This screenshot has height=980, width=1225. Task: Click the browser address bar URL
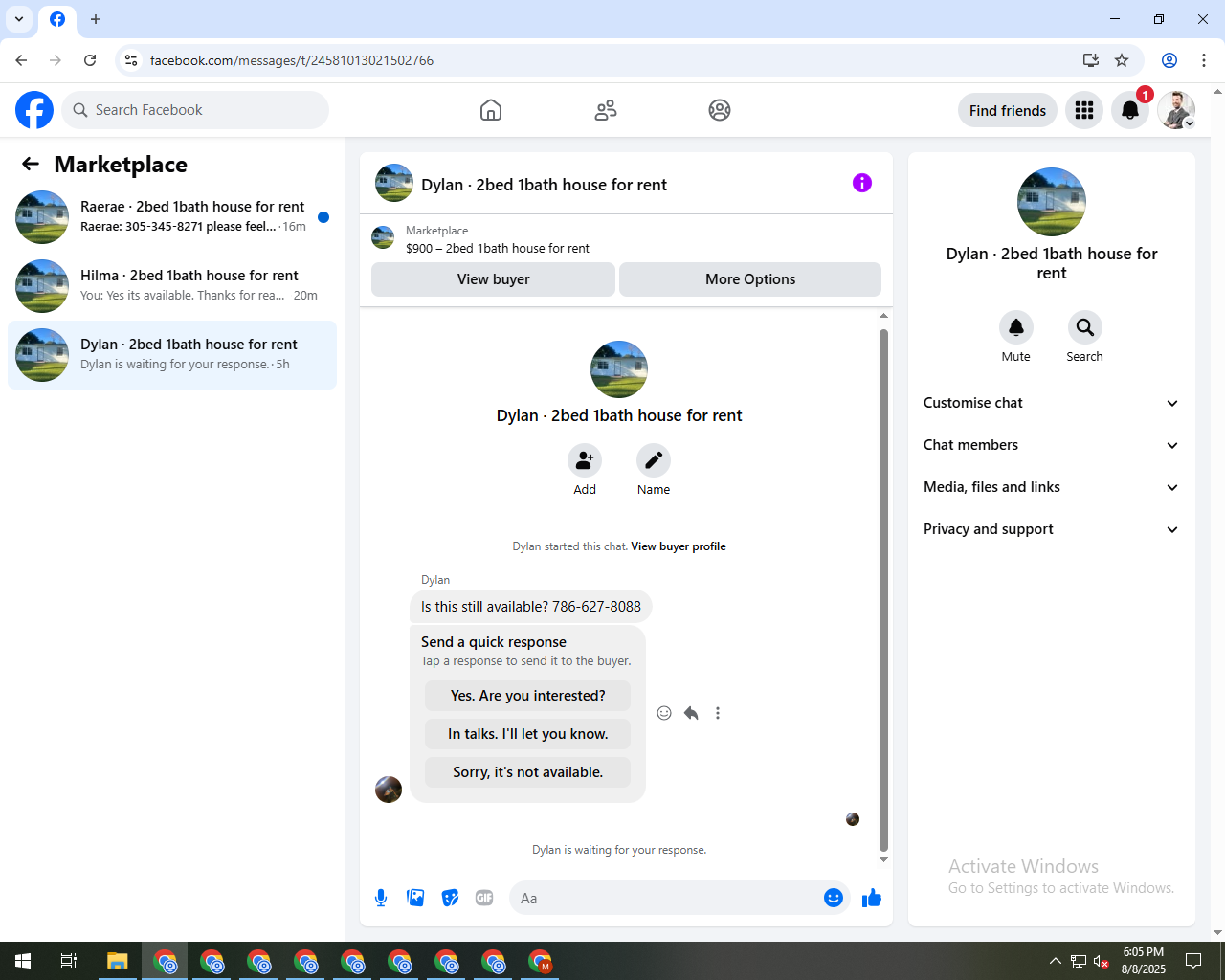tap(292, 60)
